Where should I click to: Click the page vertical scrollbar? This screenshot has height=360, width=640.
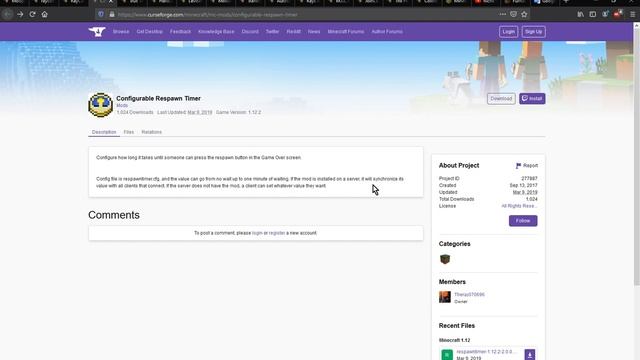click(x=636, y=155)
